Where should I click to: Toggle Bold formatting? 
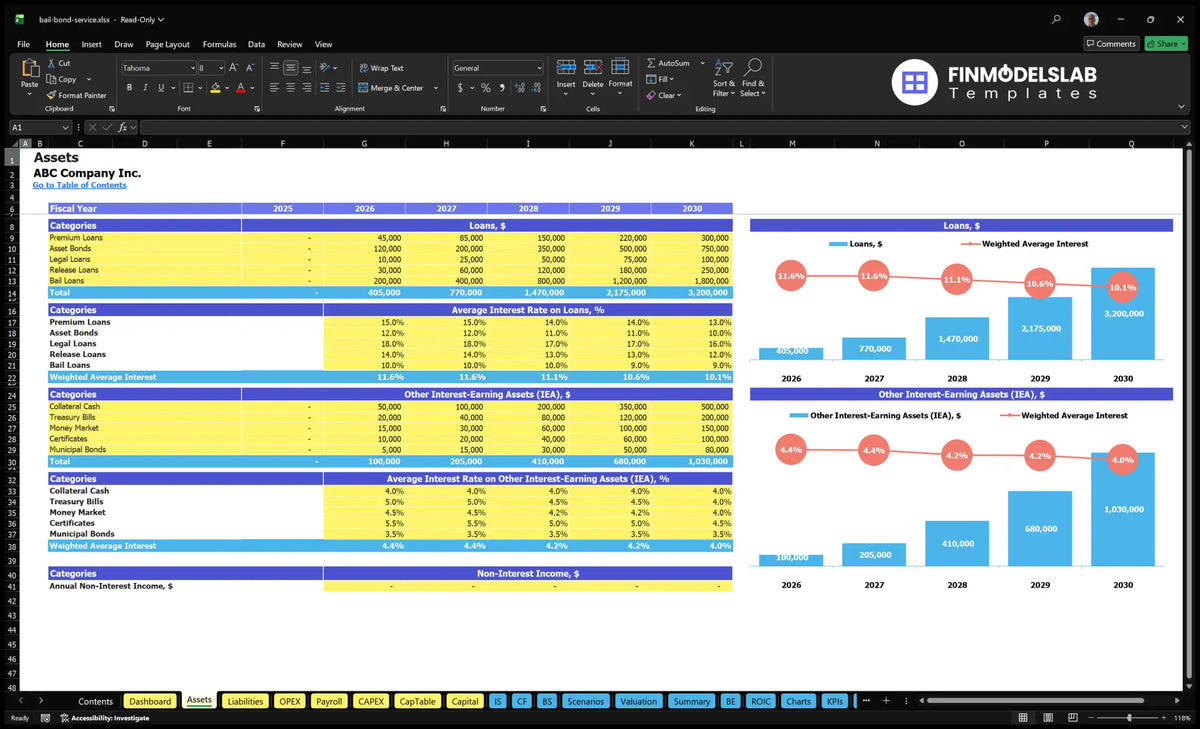click(x=129, y=88)
